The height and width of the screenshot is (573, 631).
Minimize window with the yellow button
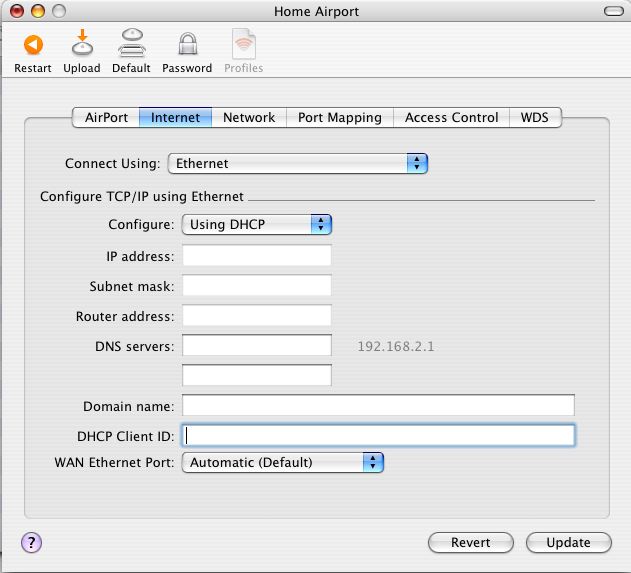click(38, 11)
